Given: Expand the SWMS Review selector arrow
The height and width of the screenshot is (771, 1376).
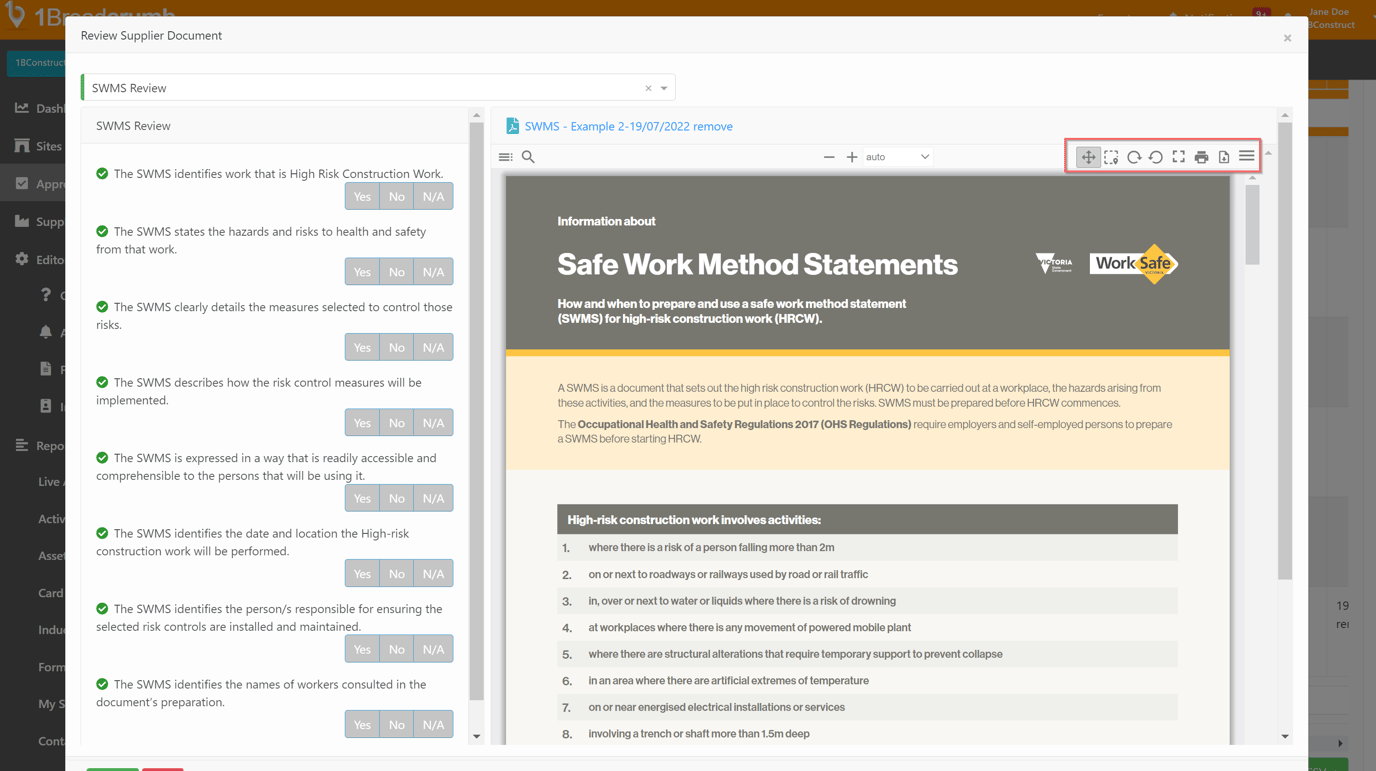Looking at the screenshot, I should pos(664,88).
